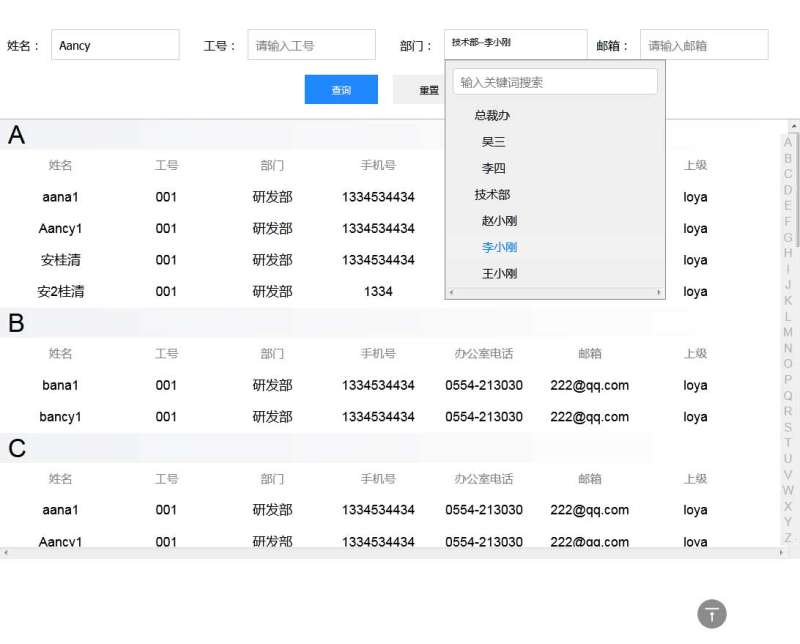Jump to letter T in alphabet index
The height and width of the screenshot is (644, 800).
click(788, 443)
